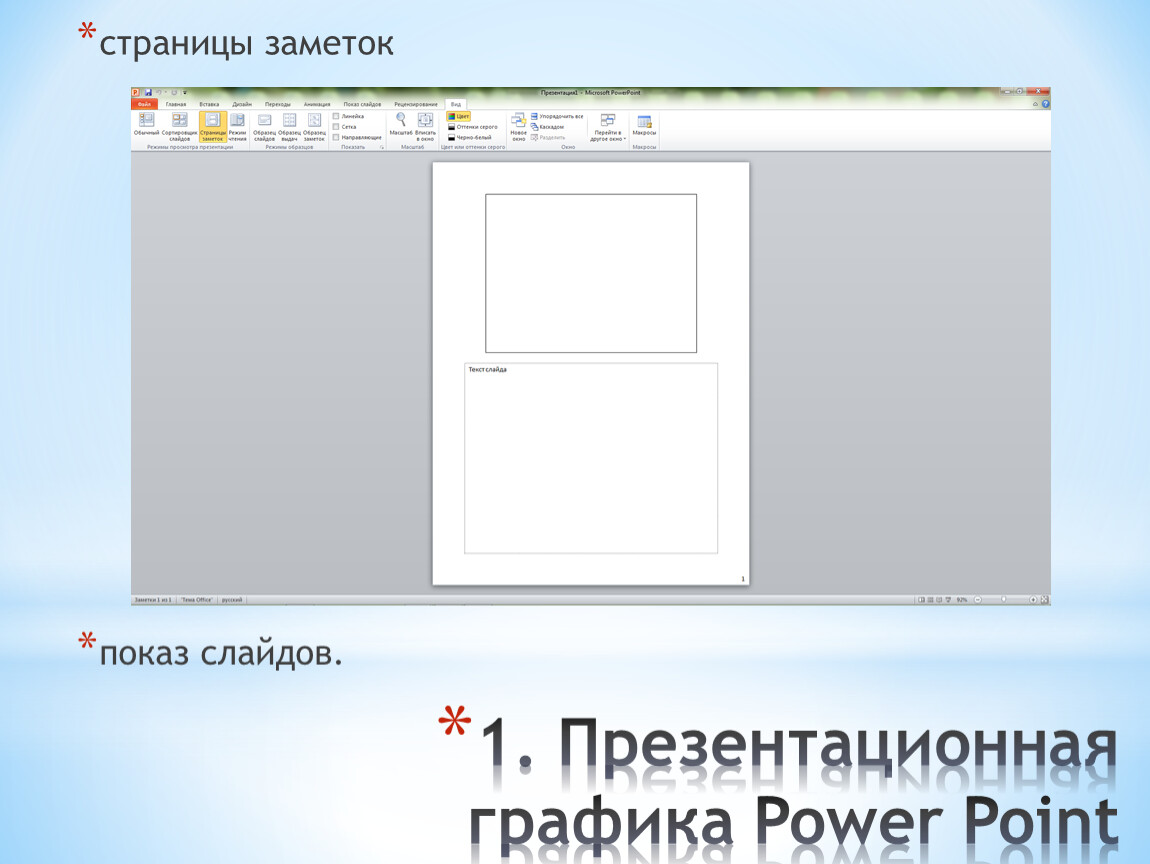The width and height of the screenshot is (1150, 864).
Task: Select Страницы заметок view button
Action: (213, 126)
